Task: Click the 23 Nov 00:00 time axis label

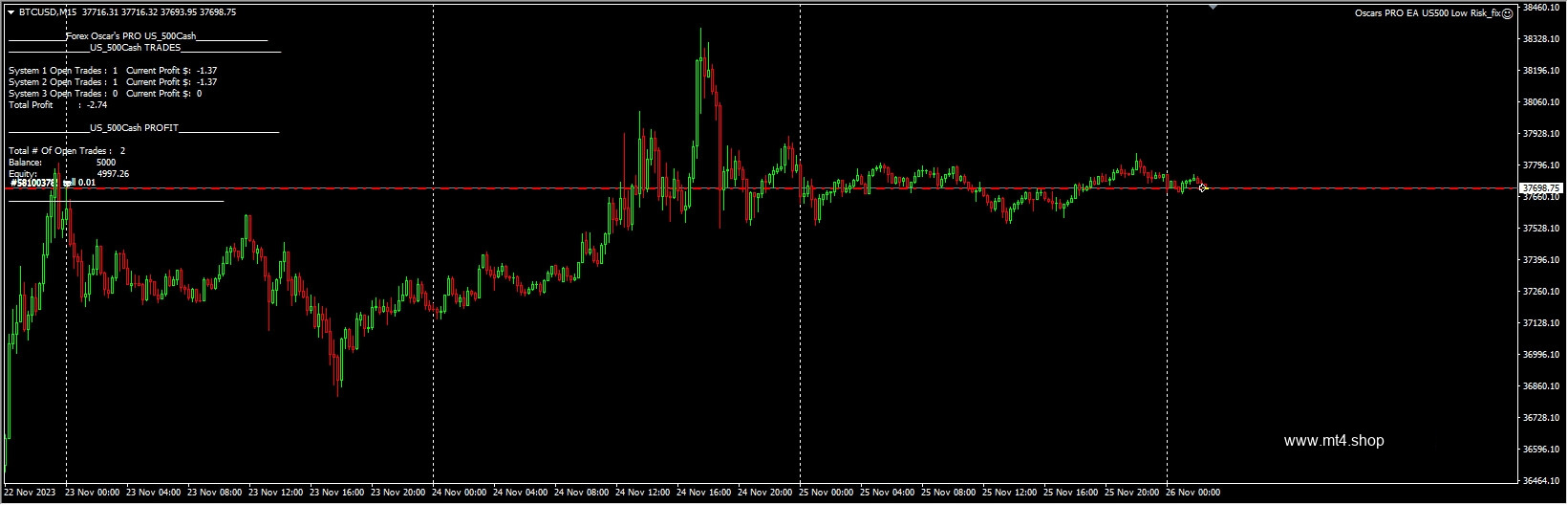Action: pyautogui.click(x=93, y=493)
